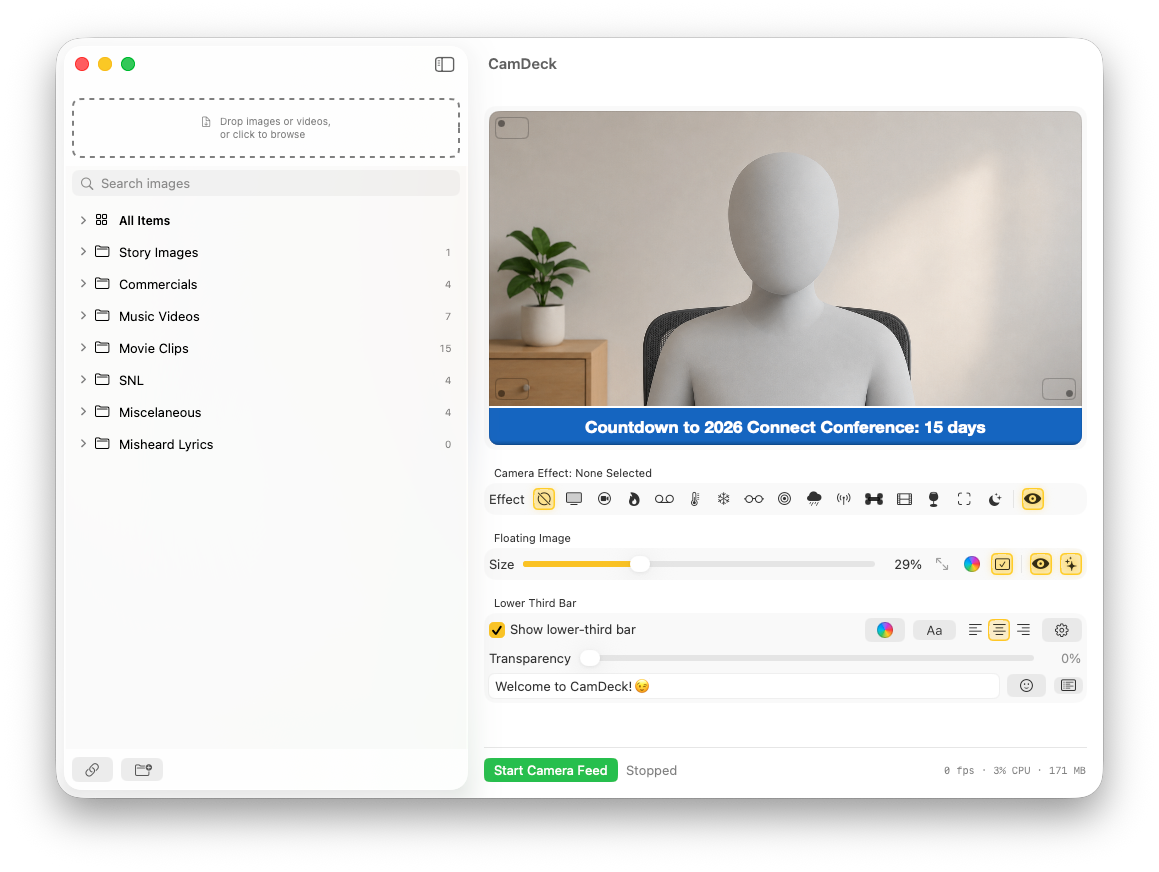Apply the wine glass camera effect
Viewport: 1159px width, 872px height.
(934, 499)
